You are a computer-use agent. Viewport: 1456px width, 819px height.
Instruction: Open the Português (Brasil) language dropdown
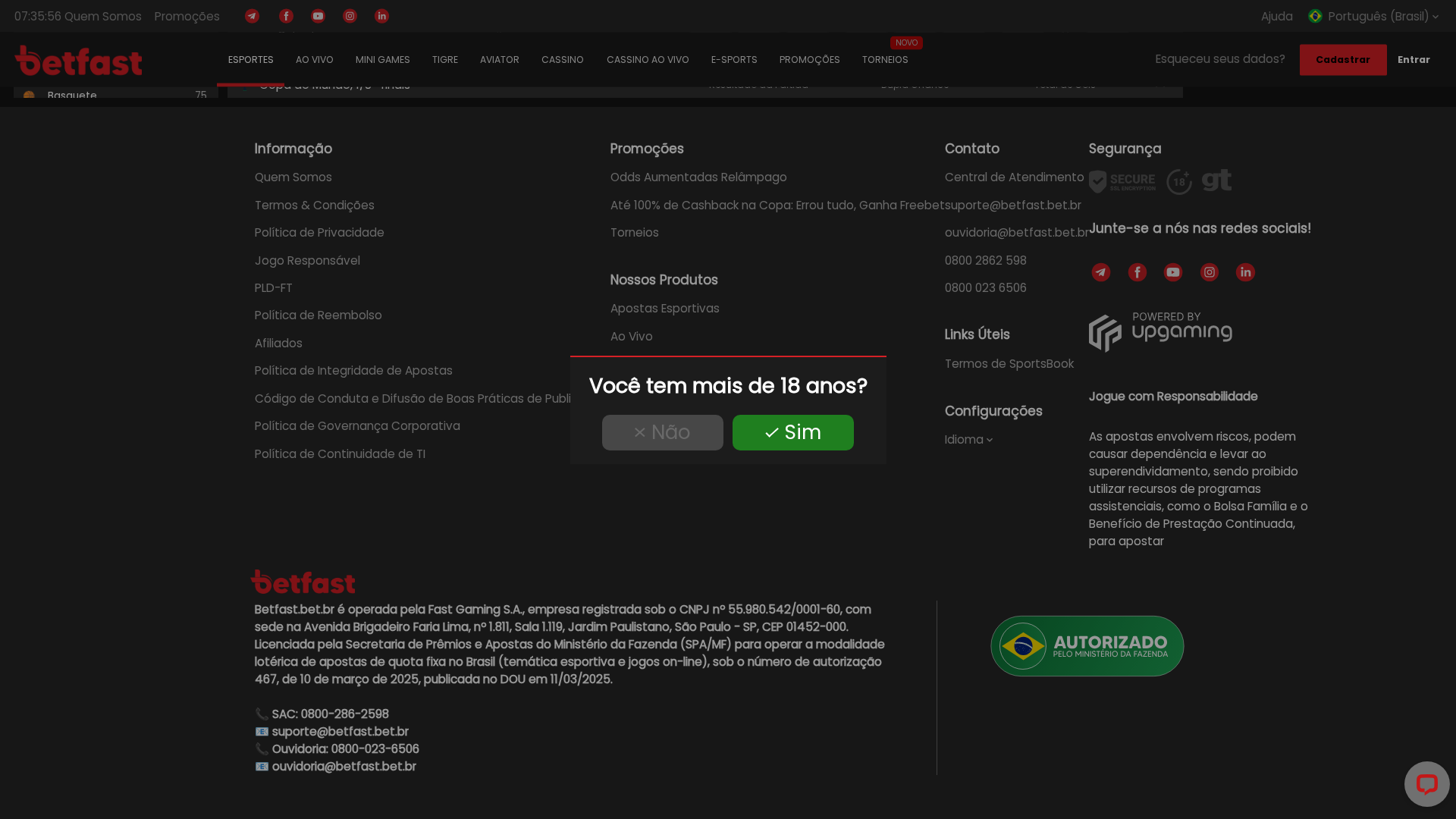(x=1373, y=16)
